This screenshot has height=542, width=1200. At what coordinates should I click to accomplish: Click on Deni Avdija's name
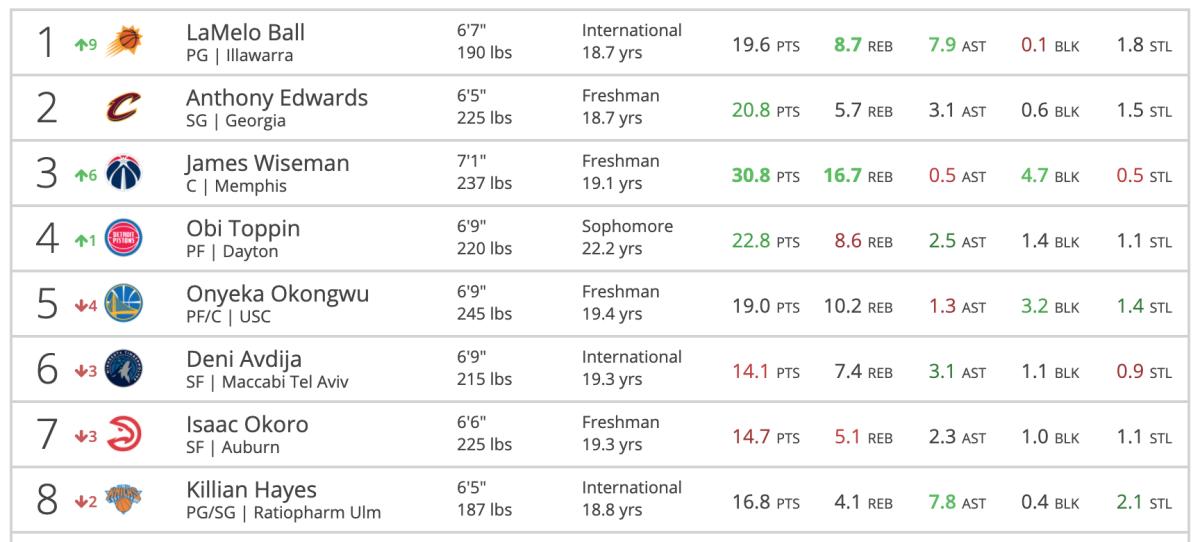click(x=244, y=359)
